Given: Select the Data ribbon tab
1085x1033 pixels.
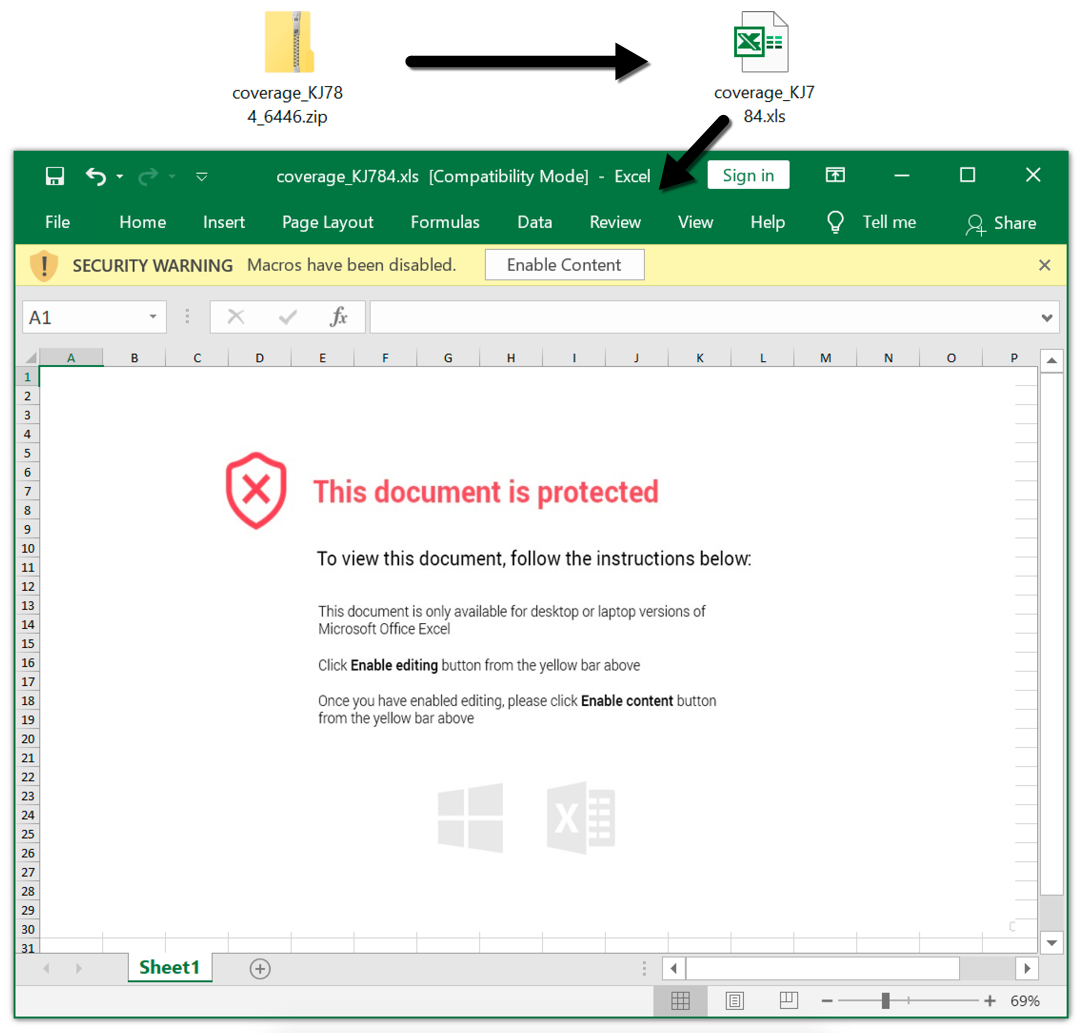Looking at the screenshot, I should [535, 222].
